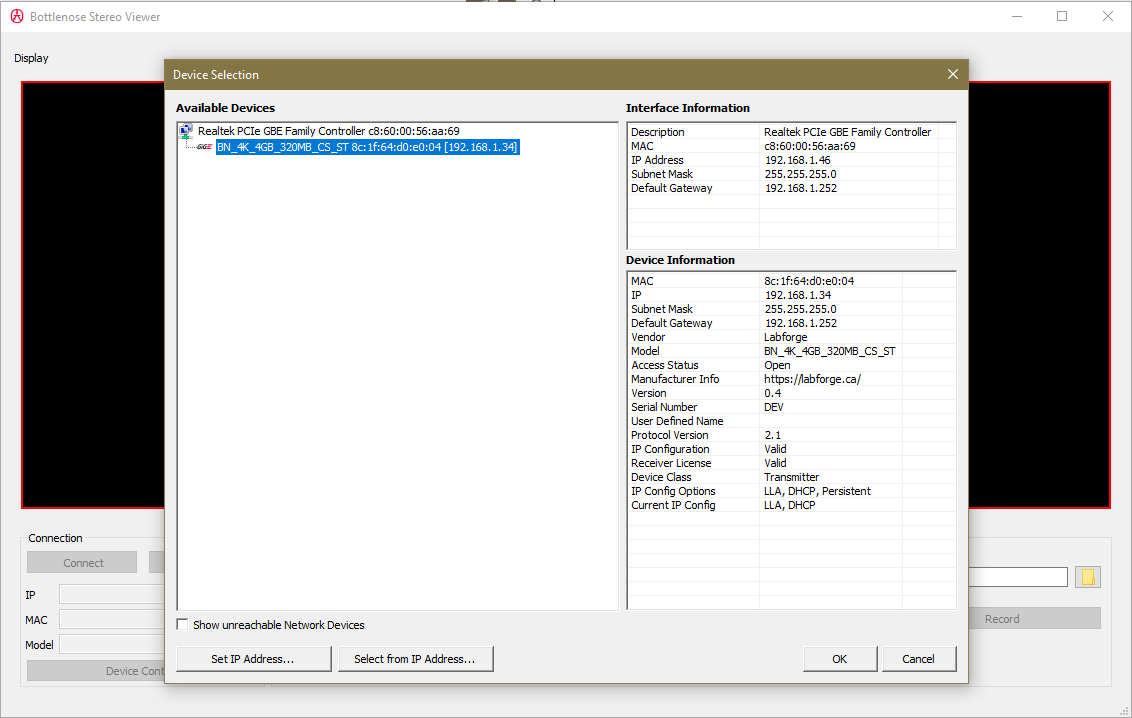This screenshot has width=1132, height=718.
Task: Click Select from IP Address button
Action: [414, 659]
